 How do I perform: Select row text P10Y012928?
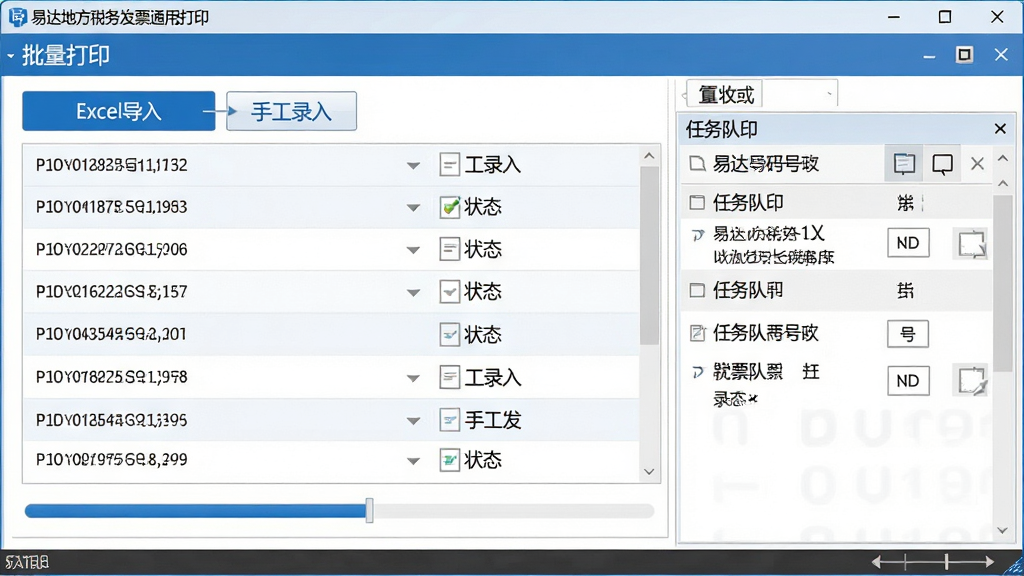[x=112, y=165]
